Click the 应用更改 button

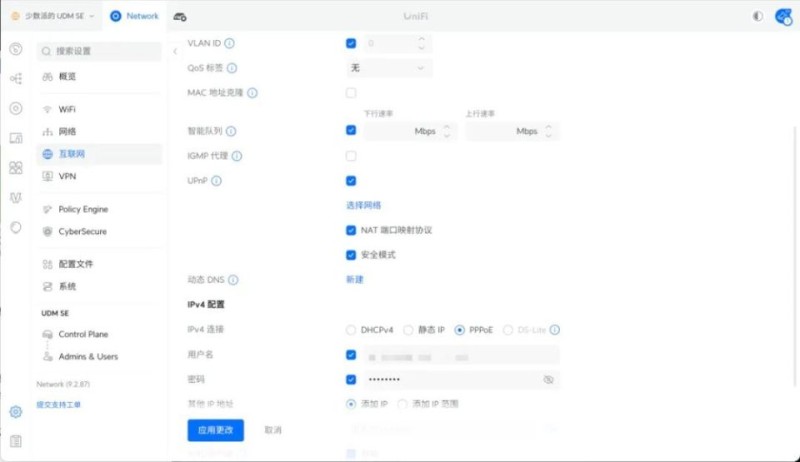215,430
